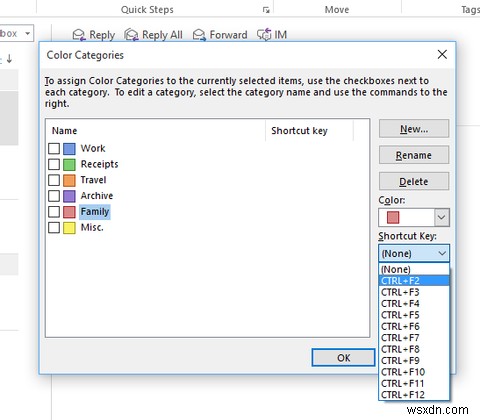
Task: Click the Delete button
Action: [x=414, y=181]
